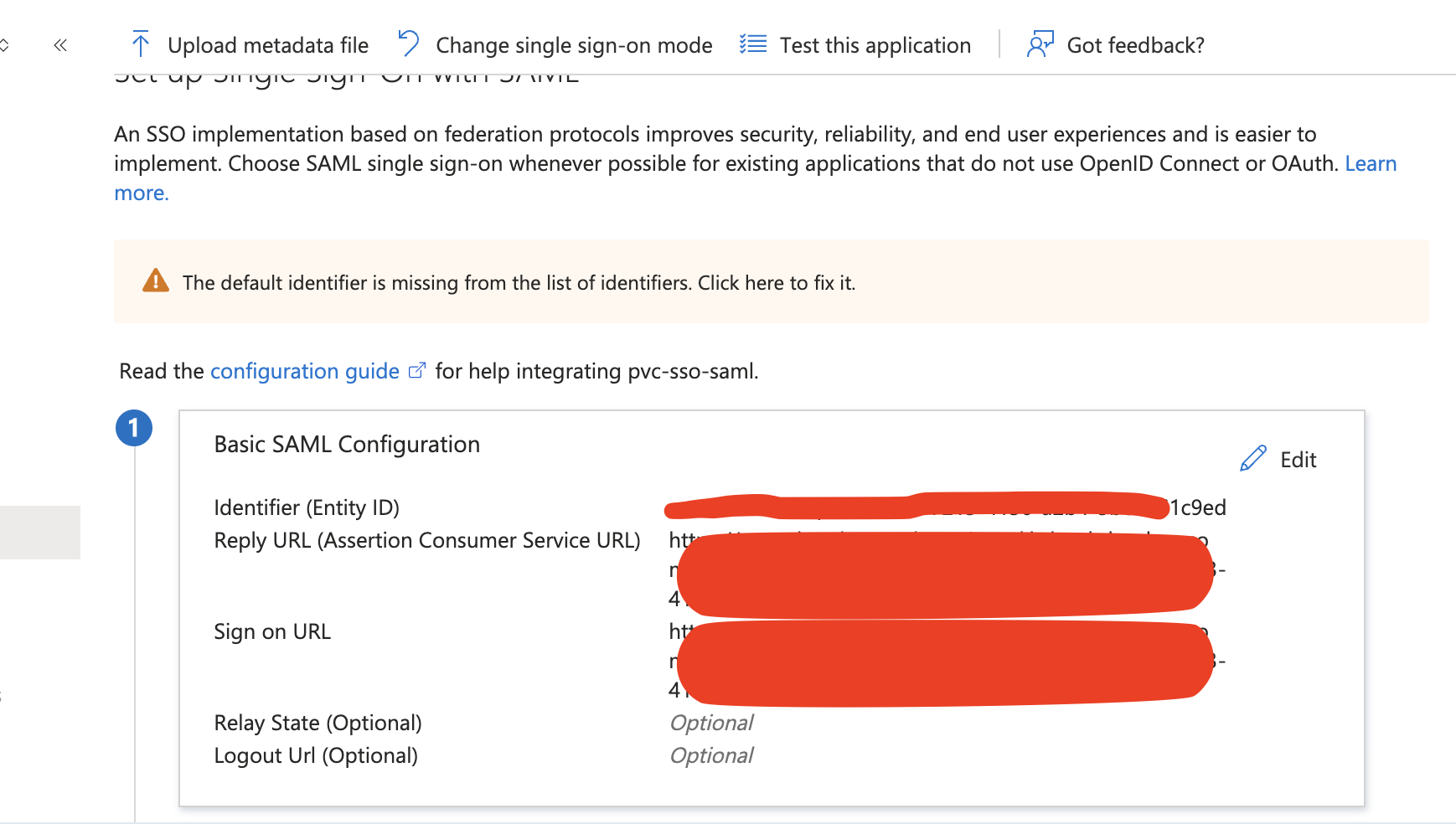
Task: Select the Test this application icon
Action: pyautogui.click(x=752, y=44)
